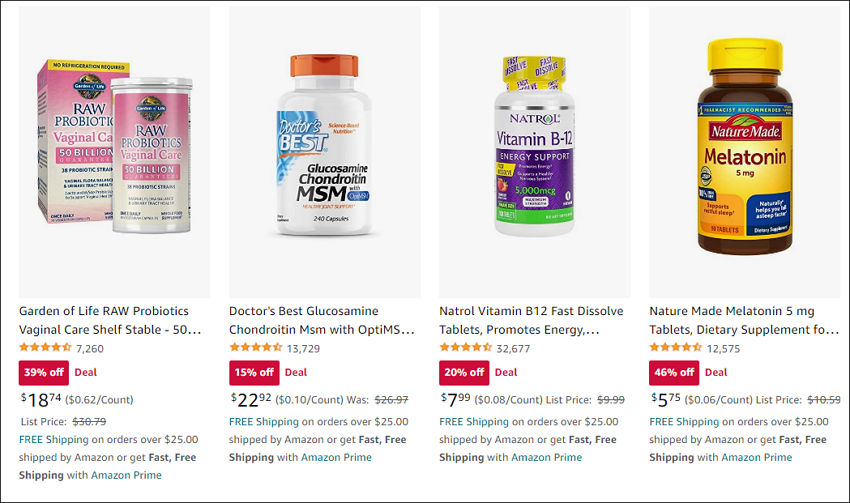Open Garden of Life RAW Probiotics product image
This screenshot has width=850, height=503.
114,152
